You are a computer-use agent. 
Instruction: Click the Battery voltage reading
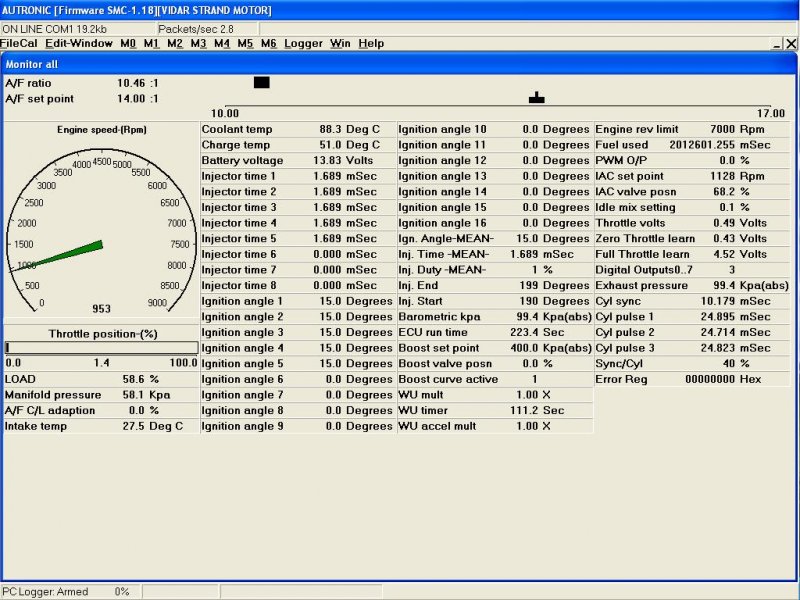326,160
